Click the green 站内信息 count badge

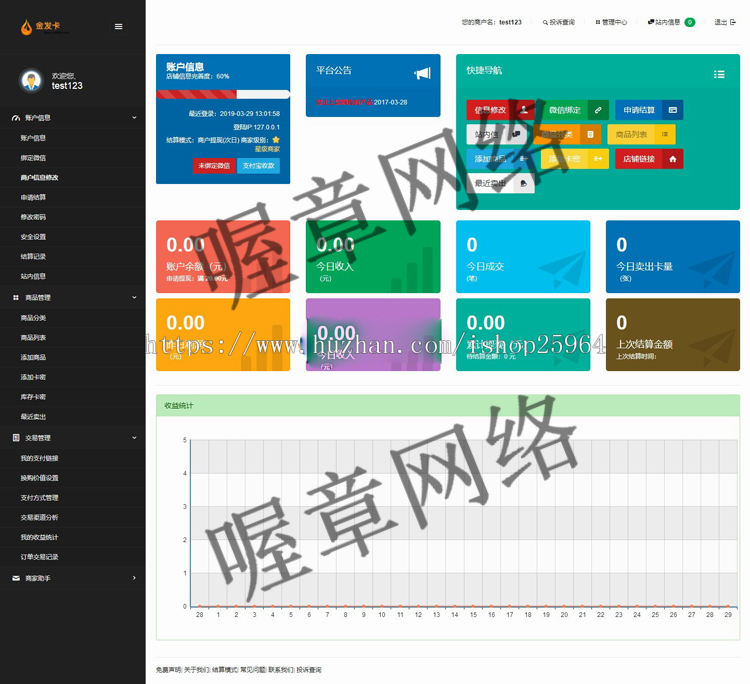click(690, 22)
